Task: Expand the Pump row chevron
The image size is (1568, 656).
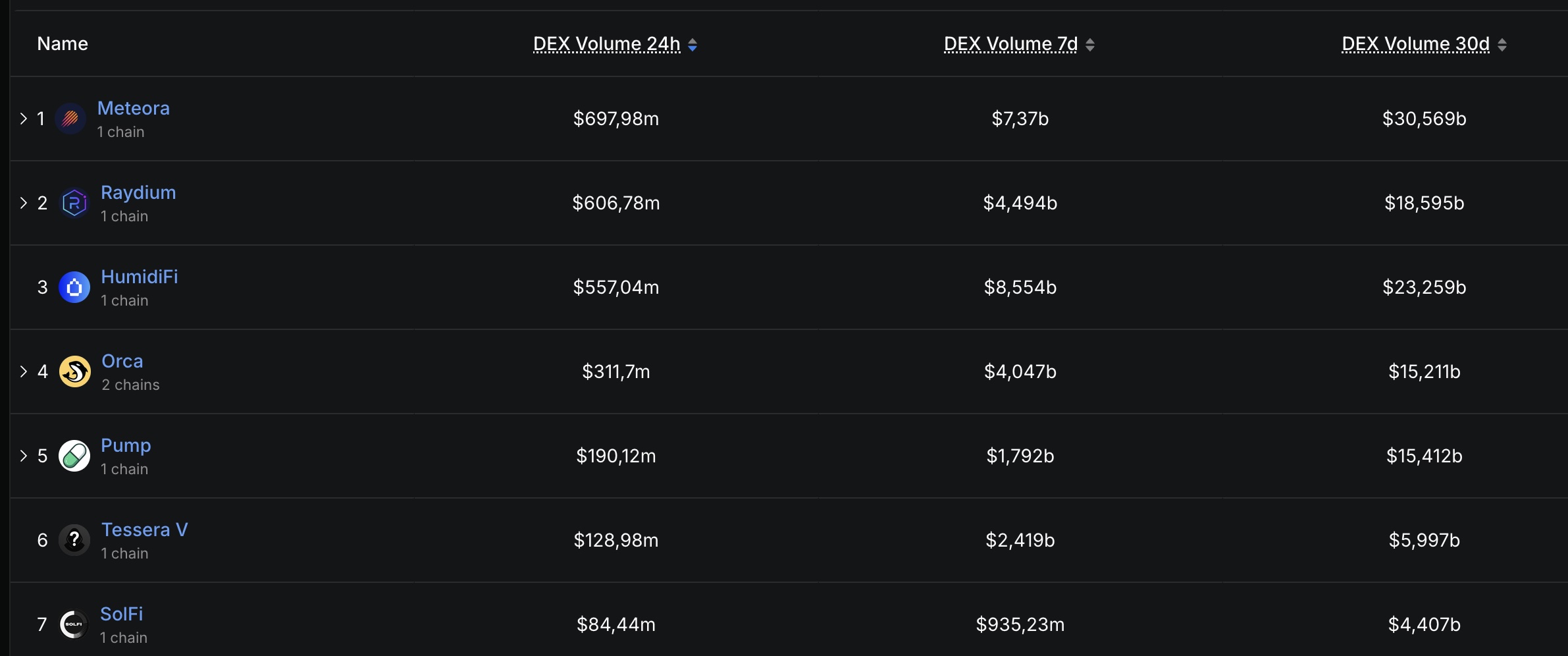Action: coord(24,456)
